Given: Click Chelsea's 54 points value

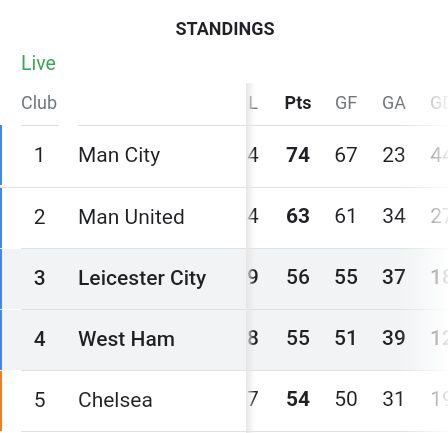Looking at the screenshot, I should [298, 399].
